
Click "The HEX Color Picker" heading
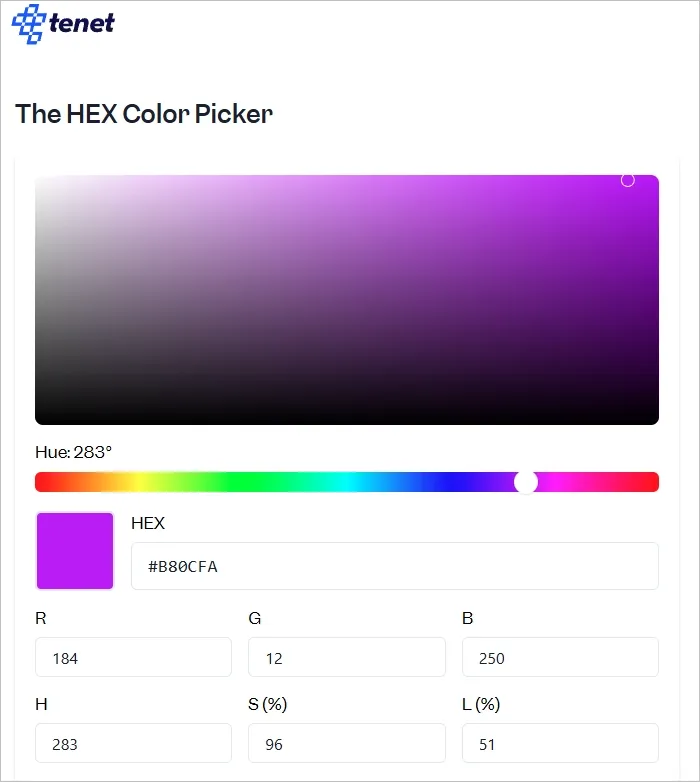click(144, 114)
